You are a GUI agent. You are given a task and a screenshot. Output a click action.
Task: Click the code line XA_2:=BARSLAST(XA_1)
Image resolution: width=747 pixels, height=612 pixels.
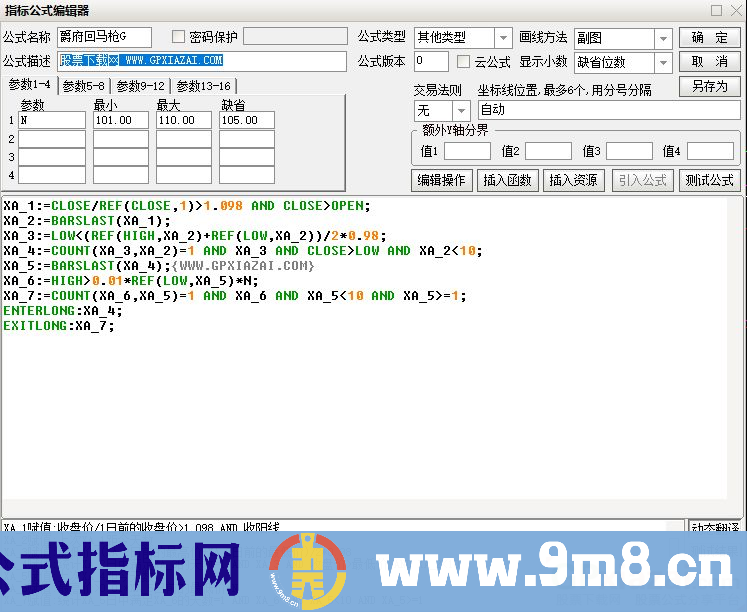[x=87, y=221]
